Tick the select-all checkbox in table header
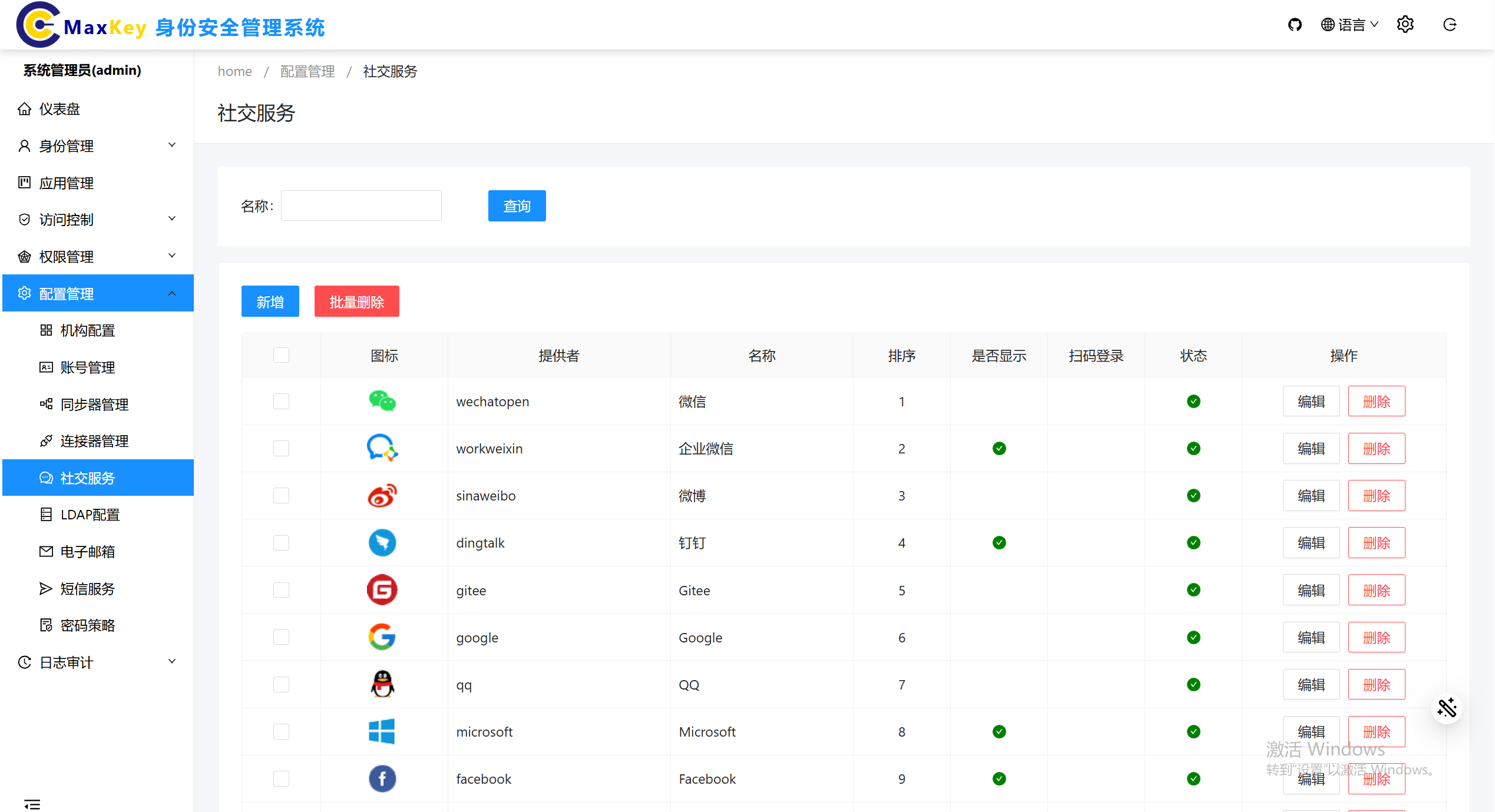1495x812 pixels. pyautogui.click(x=281, y=355)
